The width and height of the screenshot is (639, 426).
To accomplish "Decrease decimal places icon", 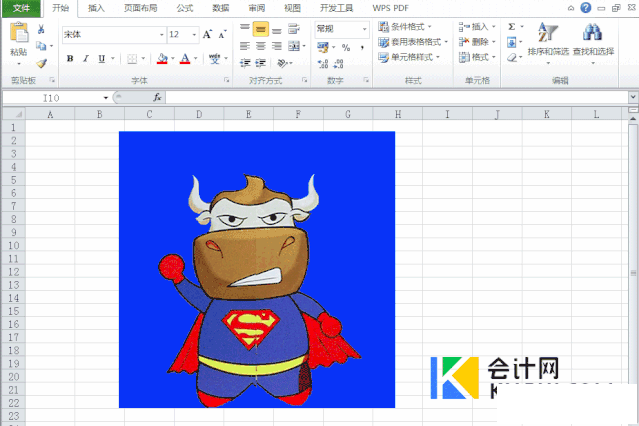I will click(x=339, y=63).
